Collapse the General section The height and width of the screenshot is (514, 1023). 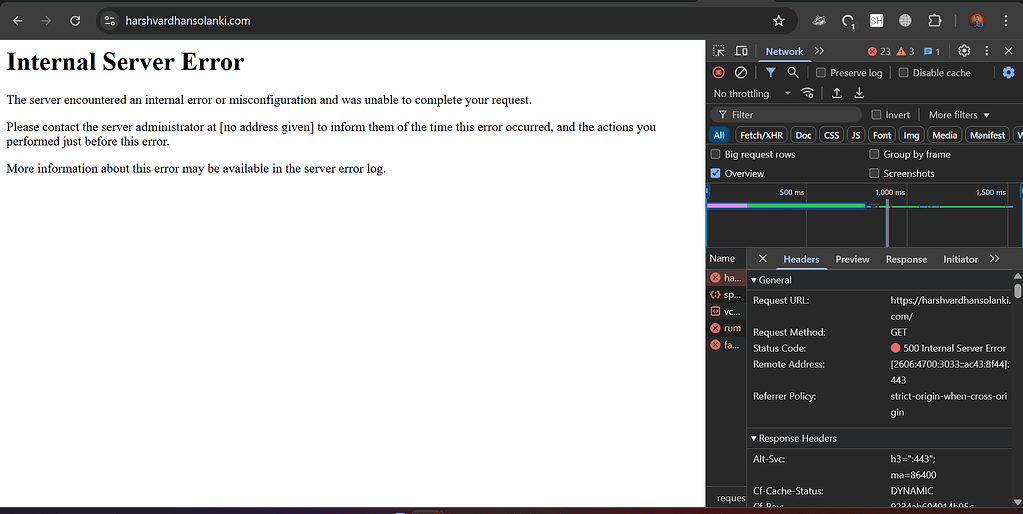point(771,280)
